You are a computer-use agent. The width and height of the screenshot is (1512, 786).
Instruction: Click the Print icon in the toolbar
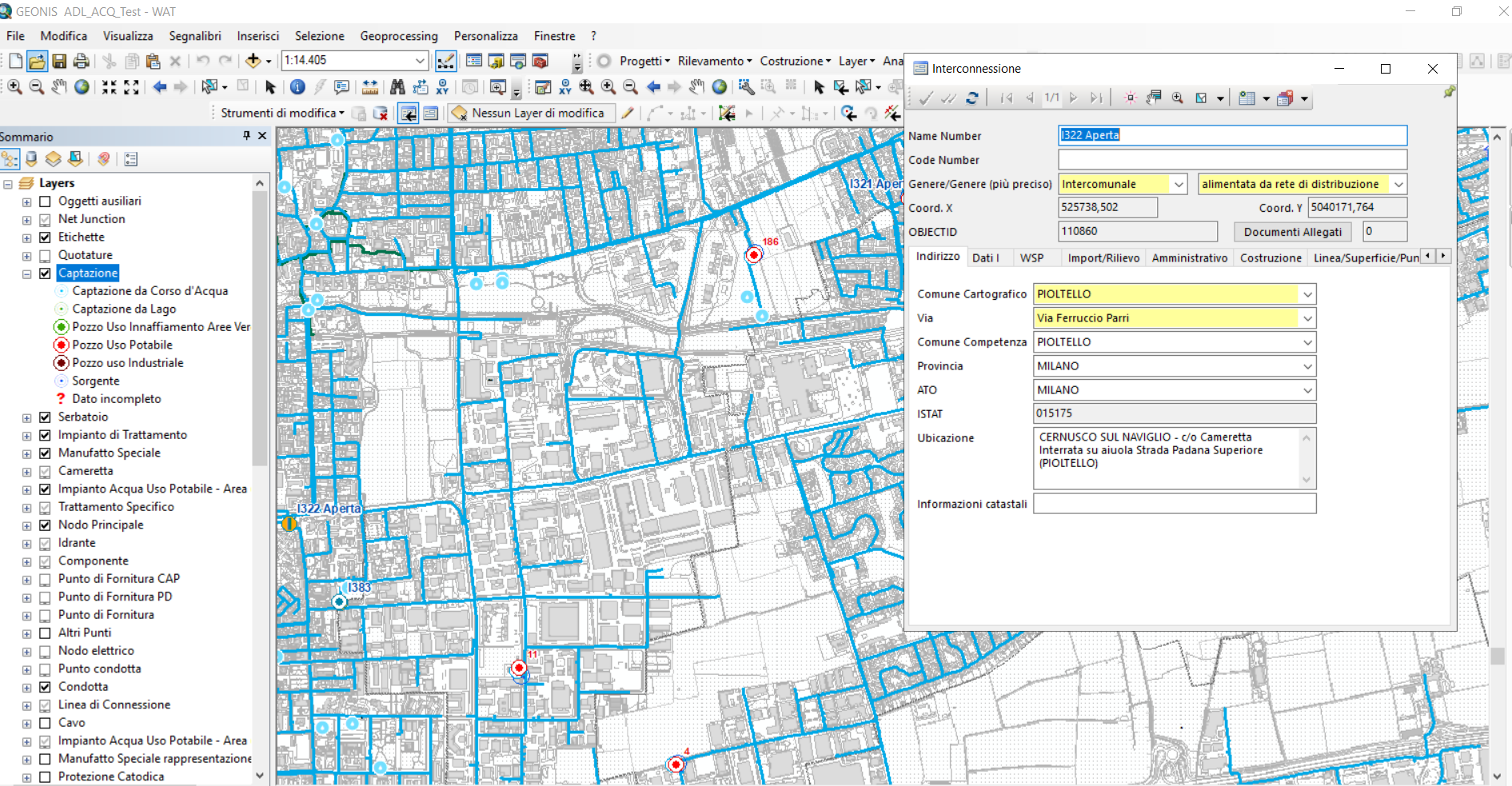81,61
